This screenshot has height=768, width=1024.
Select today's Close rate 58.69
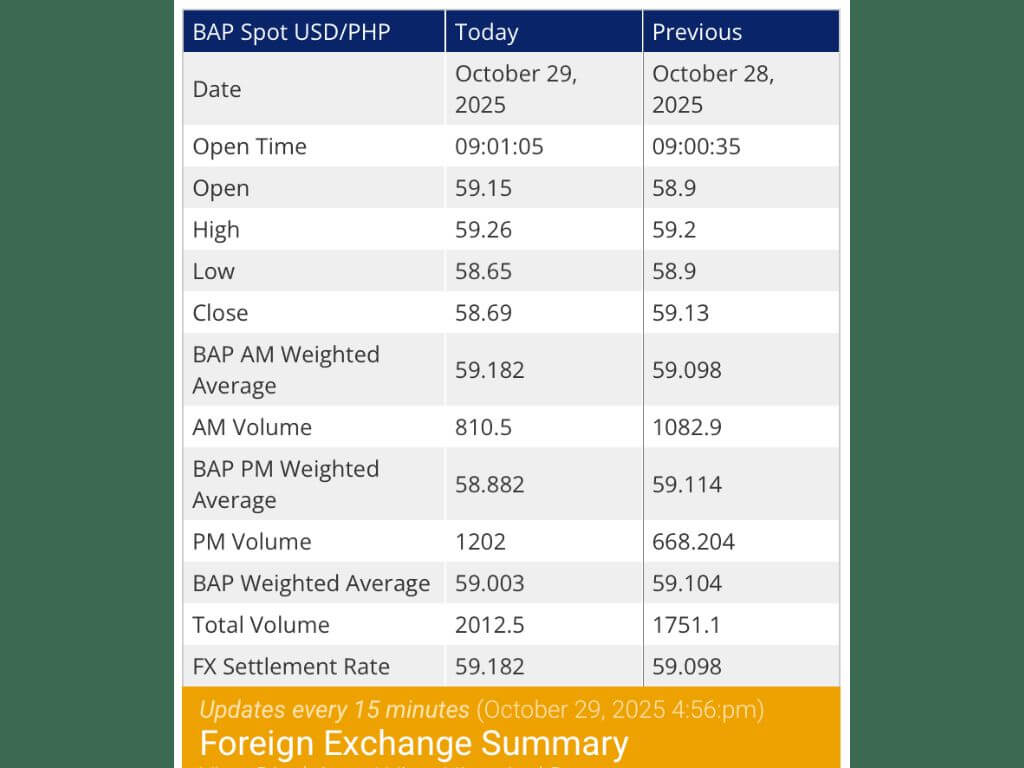click(x=483, y=313)
